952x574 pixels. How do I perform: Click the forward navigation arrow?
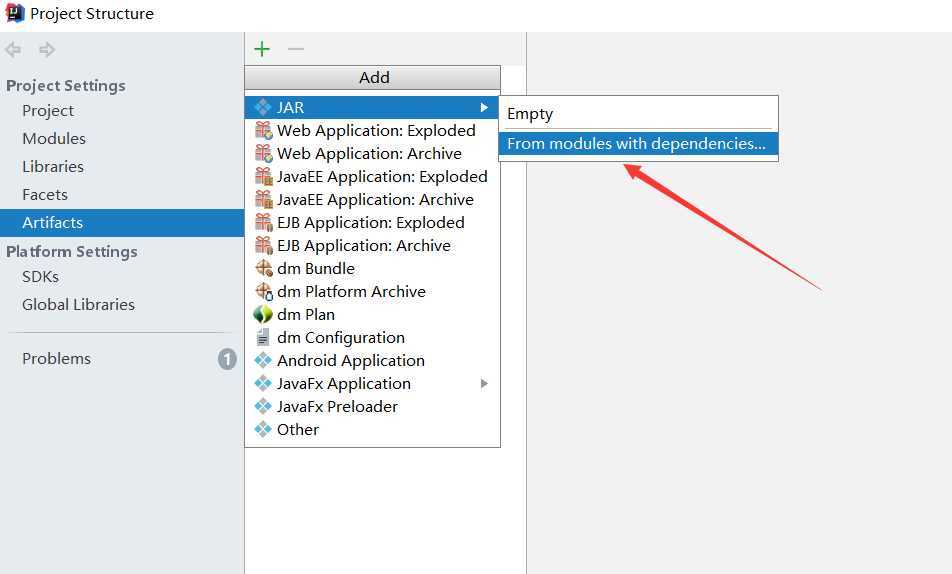tap(47, 49)
